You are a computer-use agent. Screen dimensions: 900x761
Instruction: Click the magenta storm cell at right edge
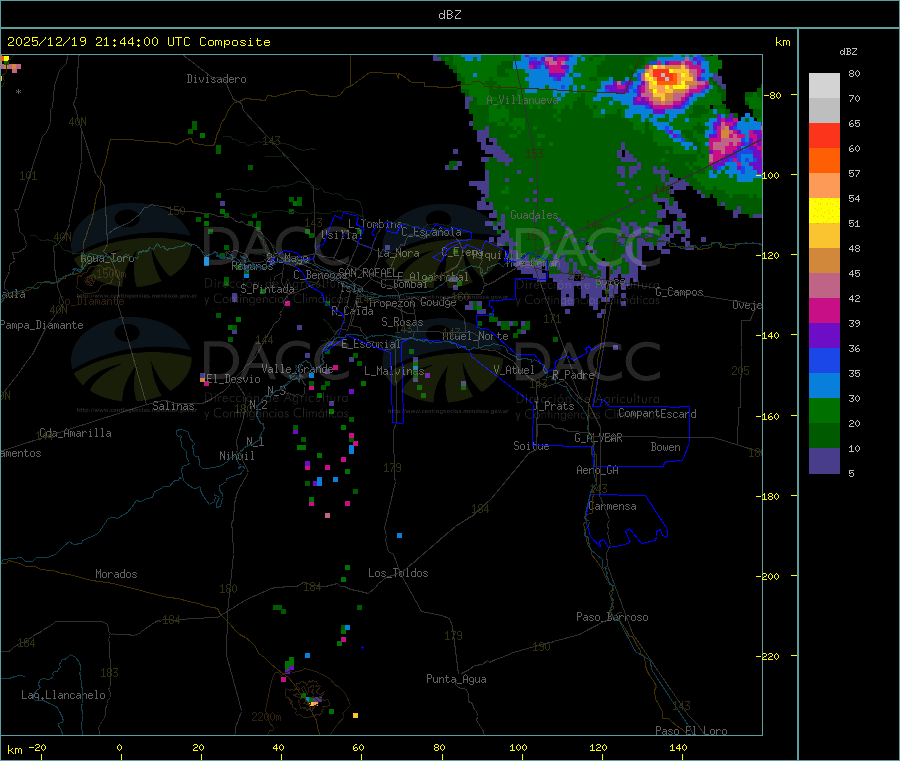click(726, 138)
